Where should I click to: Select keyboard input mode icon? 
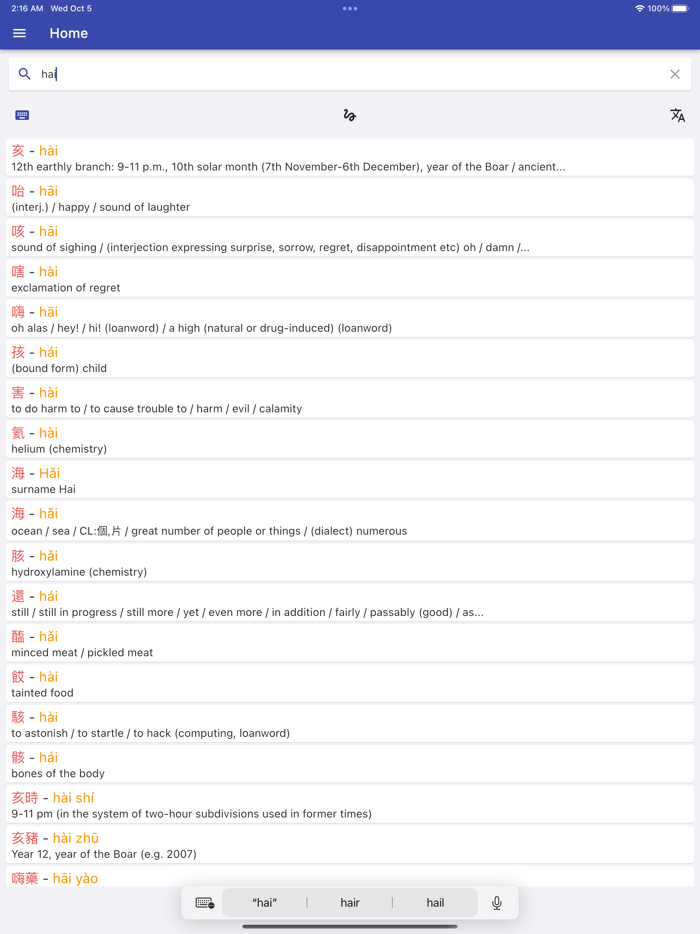22,115
